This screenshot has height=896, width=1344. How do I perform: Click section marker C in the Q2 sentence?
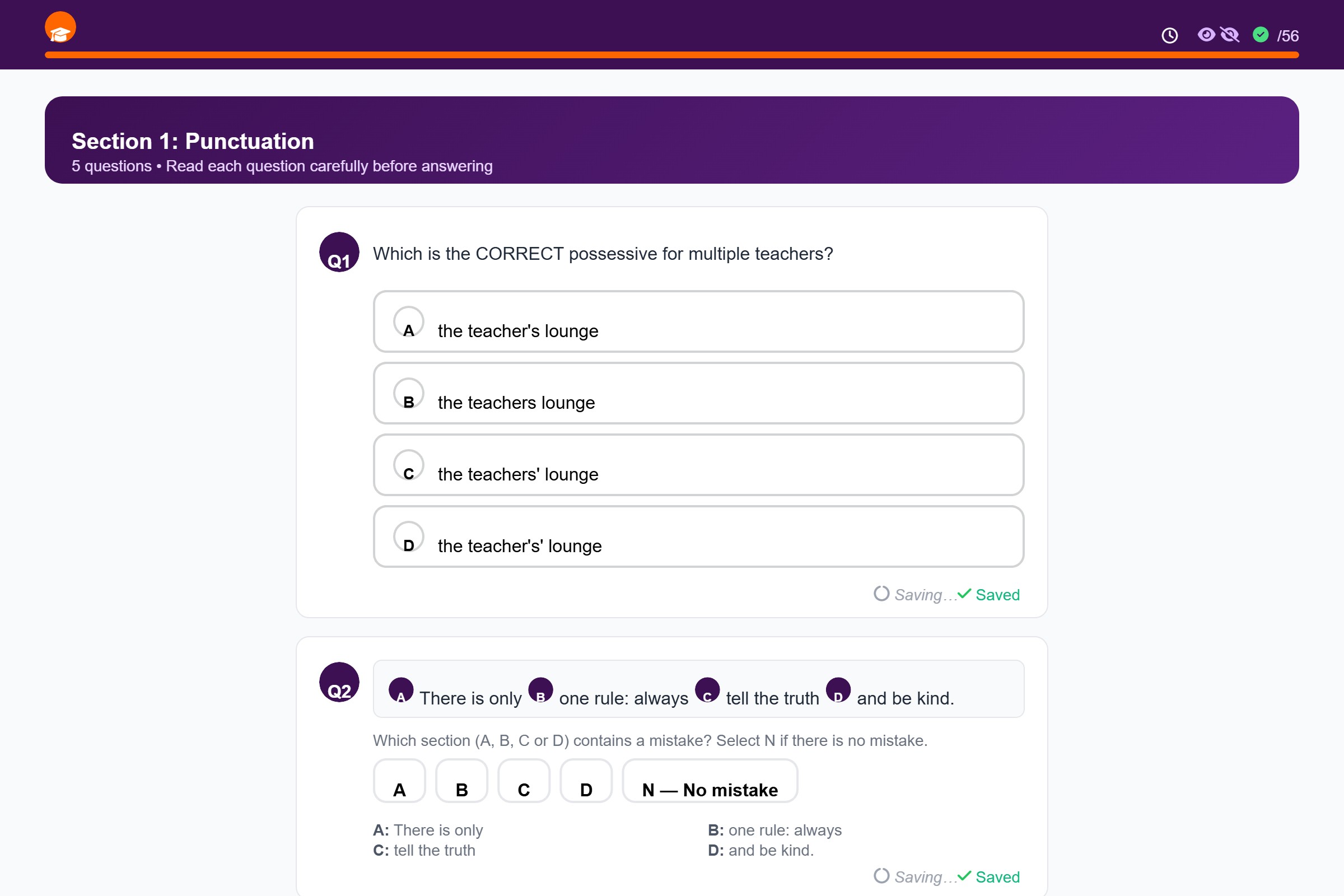[707, 690]
